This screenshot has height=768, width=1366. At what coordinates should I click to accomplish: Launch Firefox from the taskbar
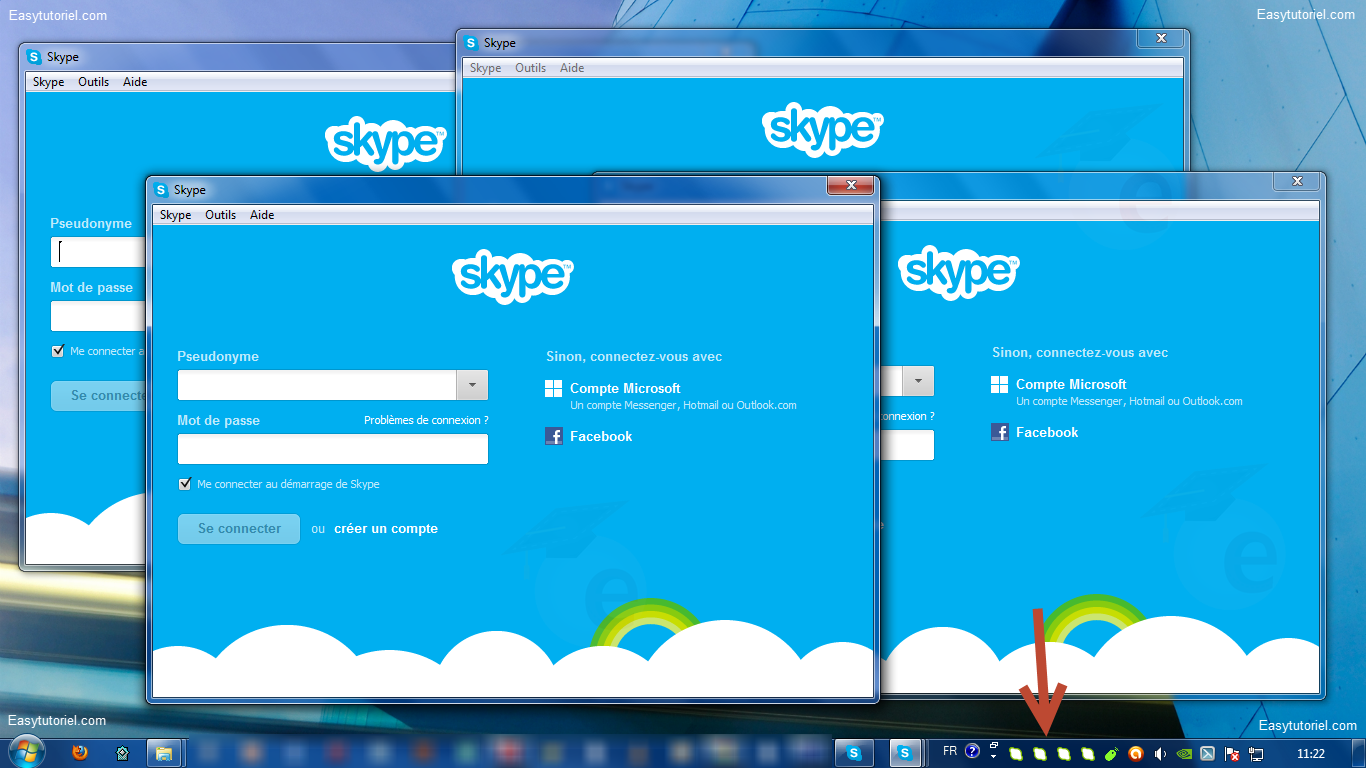(80, 752)
